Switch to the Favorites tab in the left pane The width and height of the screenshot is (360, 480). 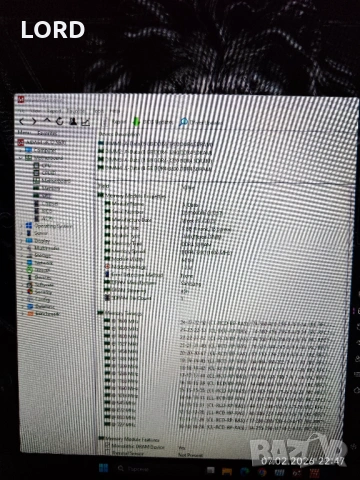coord(47,133)
